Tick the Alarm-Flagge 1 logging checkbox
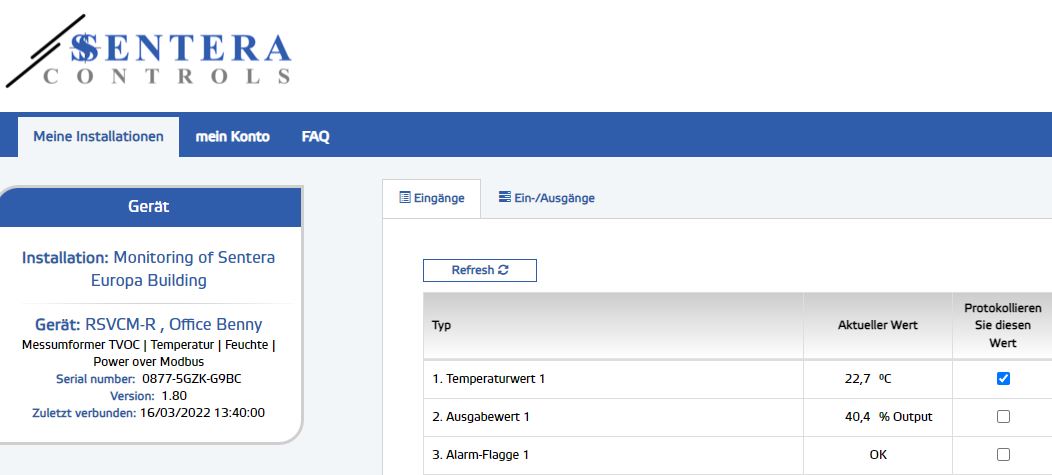This screenshot has width=1052, height=475. pos(1003,454)
